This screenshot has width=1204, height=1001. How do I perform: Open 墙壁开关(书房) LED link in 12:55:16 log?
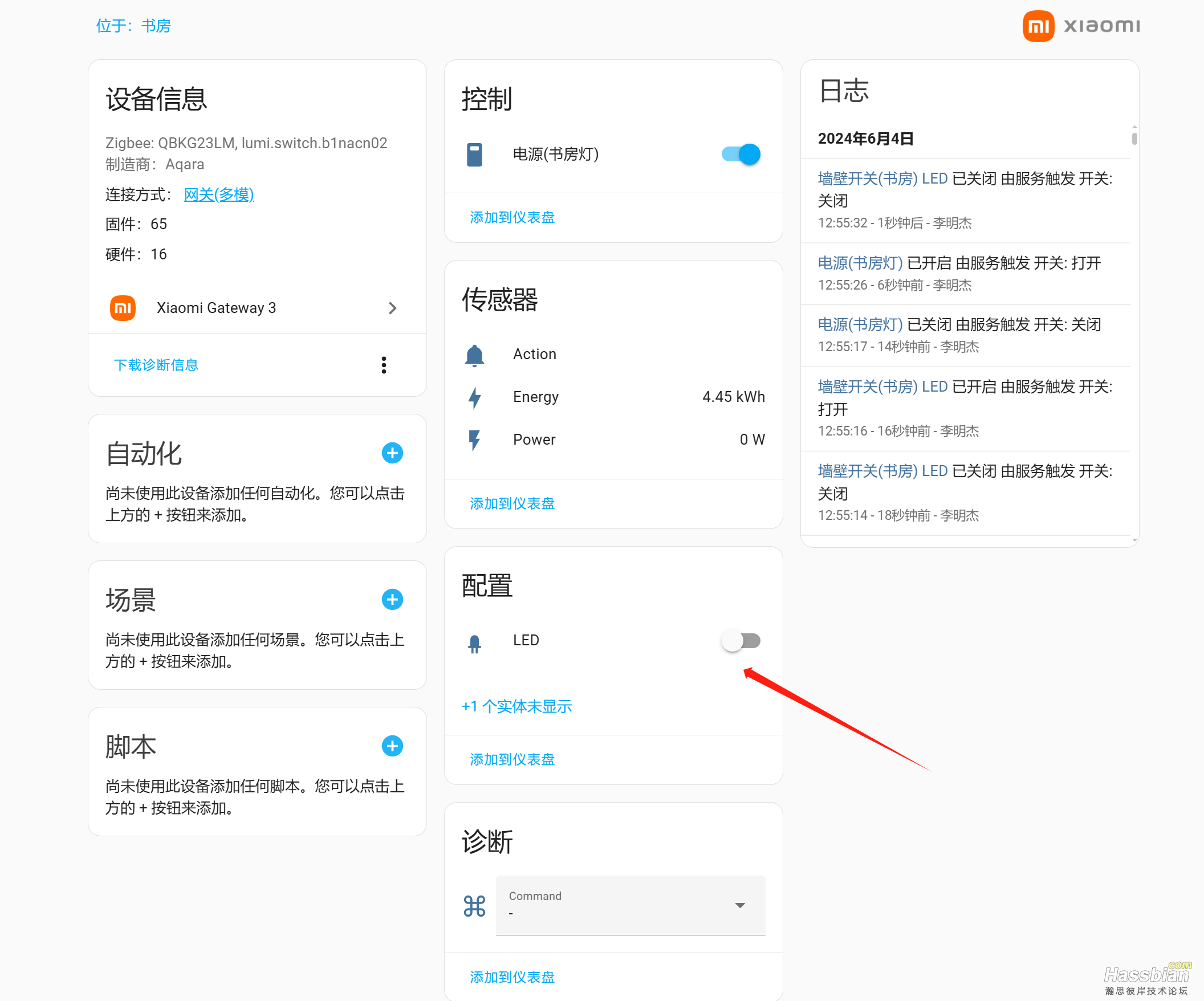[883, 386]
